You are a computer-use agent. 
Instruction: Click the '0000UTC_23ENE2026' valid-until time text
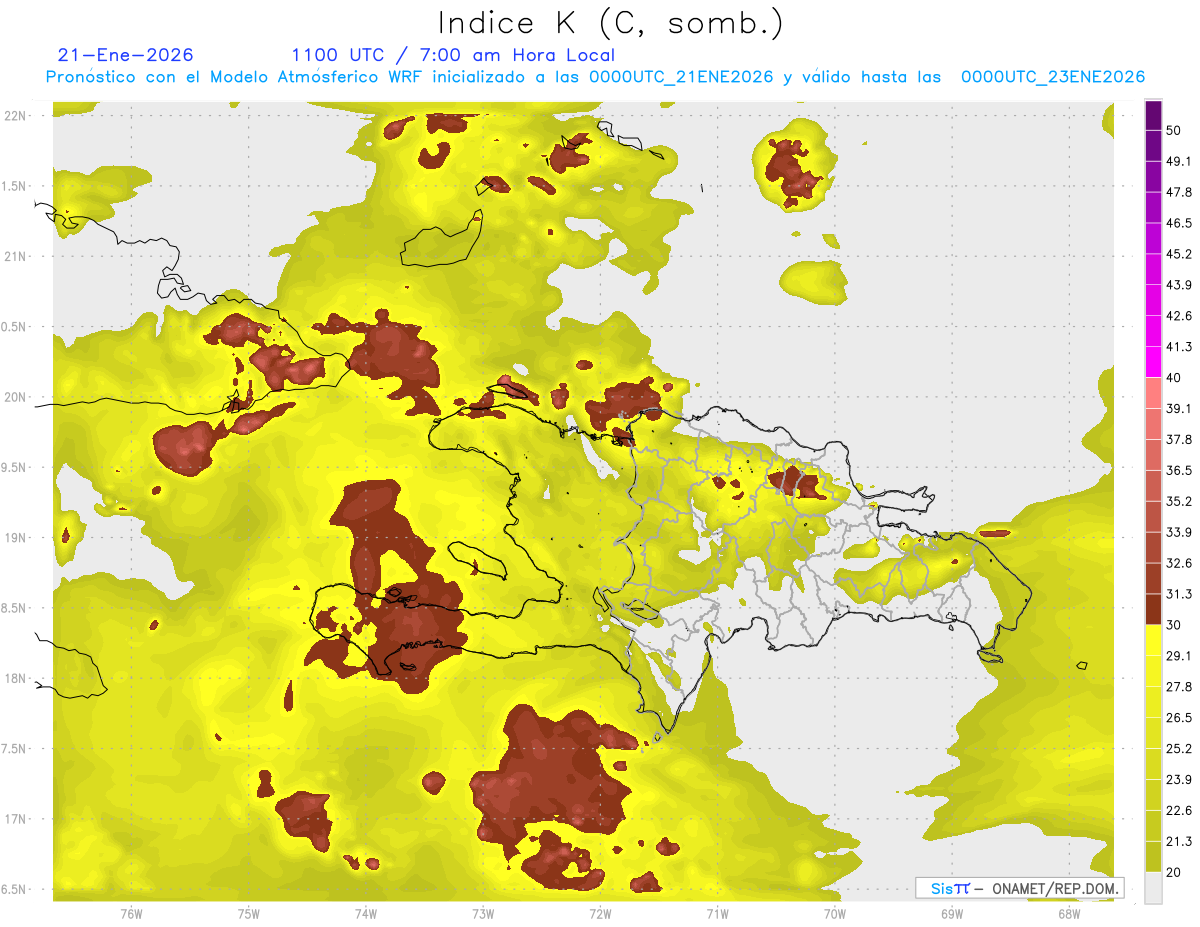(x=1053, y=77)
